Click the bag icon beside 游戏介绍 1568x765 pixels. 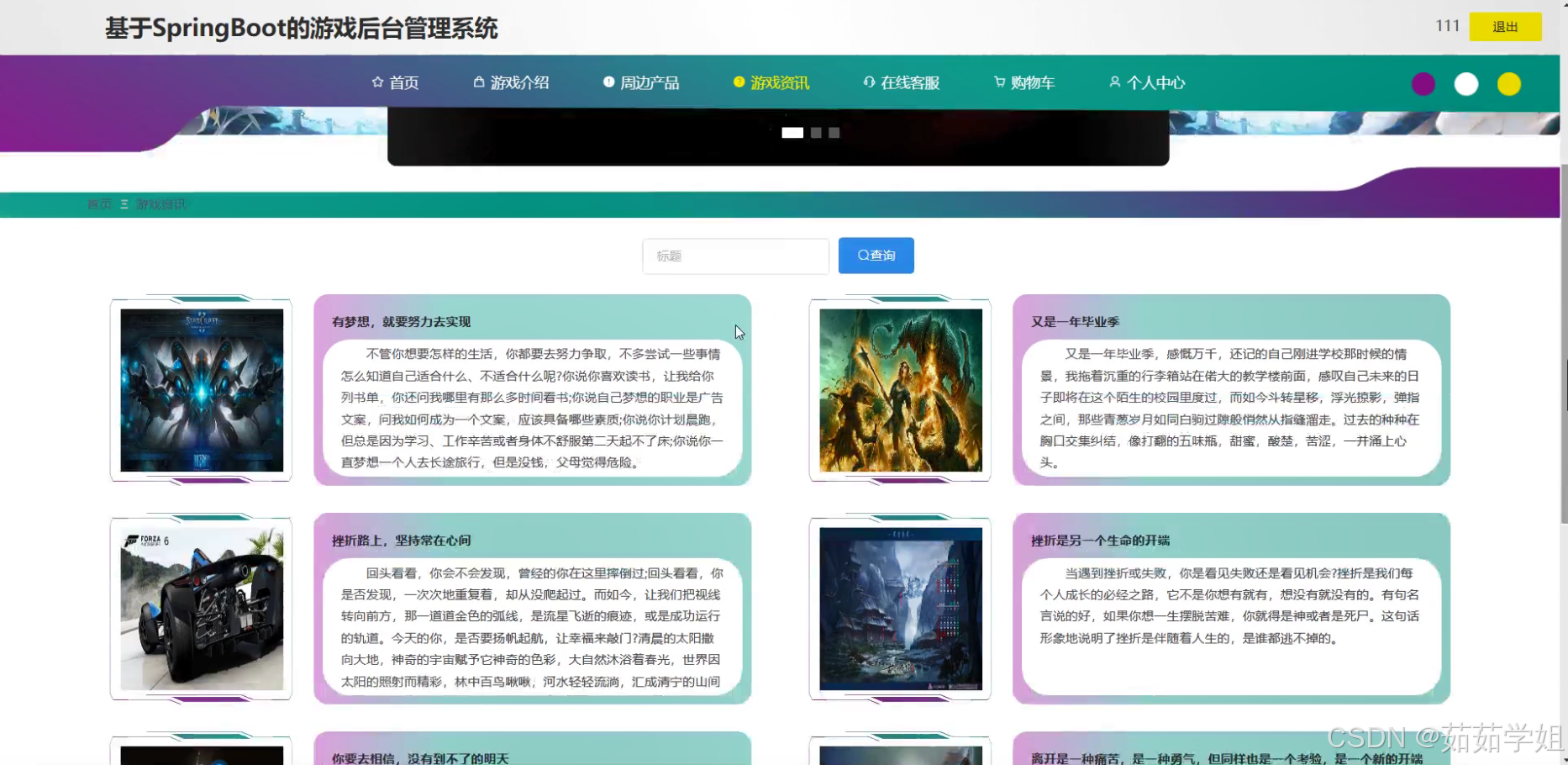[x=479, y=82]
